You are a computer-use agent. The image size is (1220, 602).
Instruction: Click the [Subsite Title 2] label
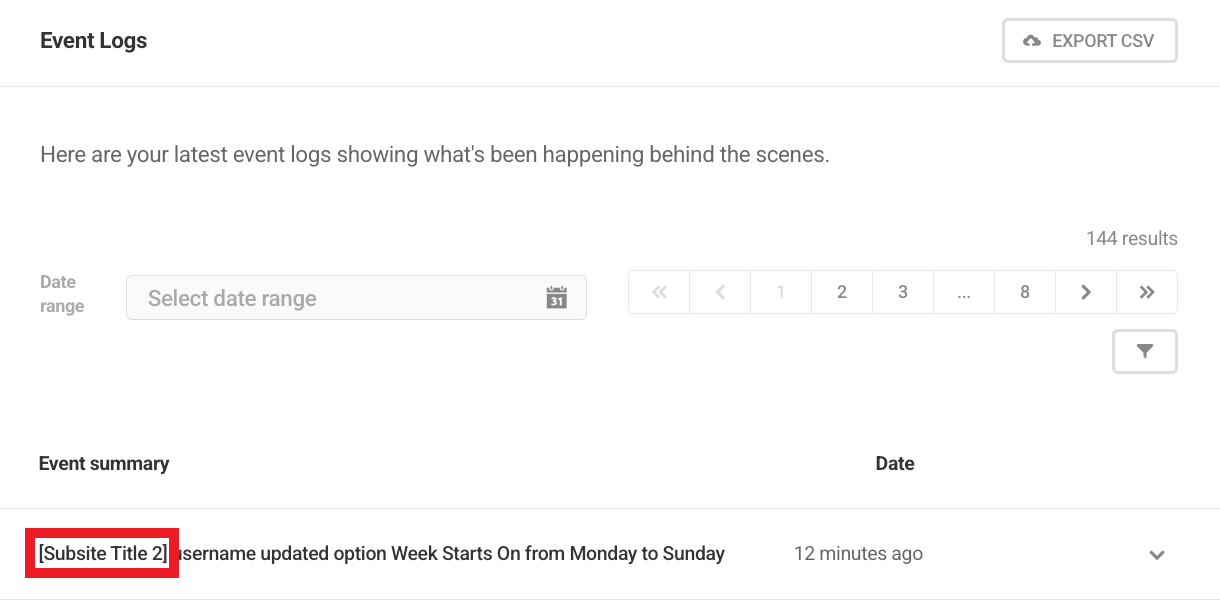(102, 553)
